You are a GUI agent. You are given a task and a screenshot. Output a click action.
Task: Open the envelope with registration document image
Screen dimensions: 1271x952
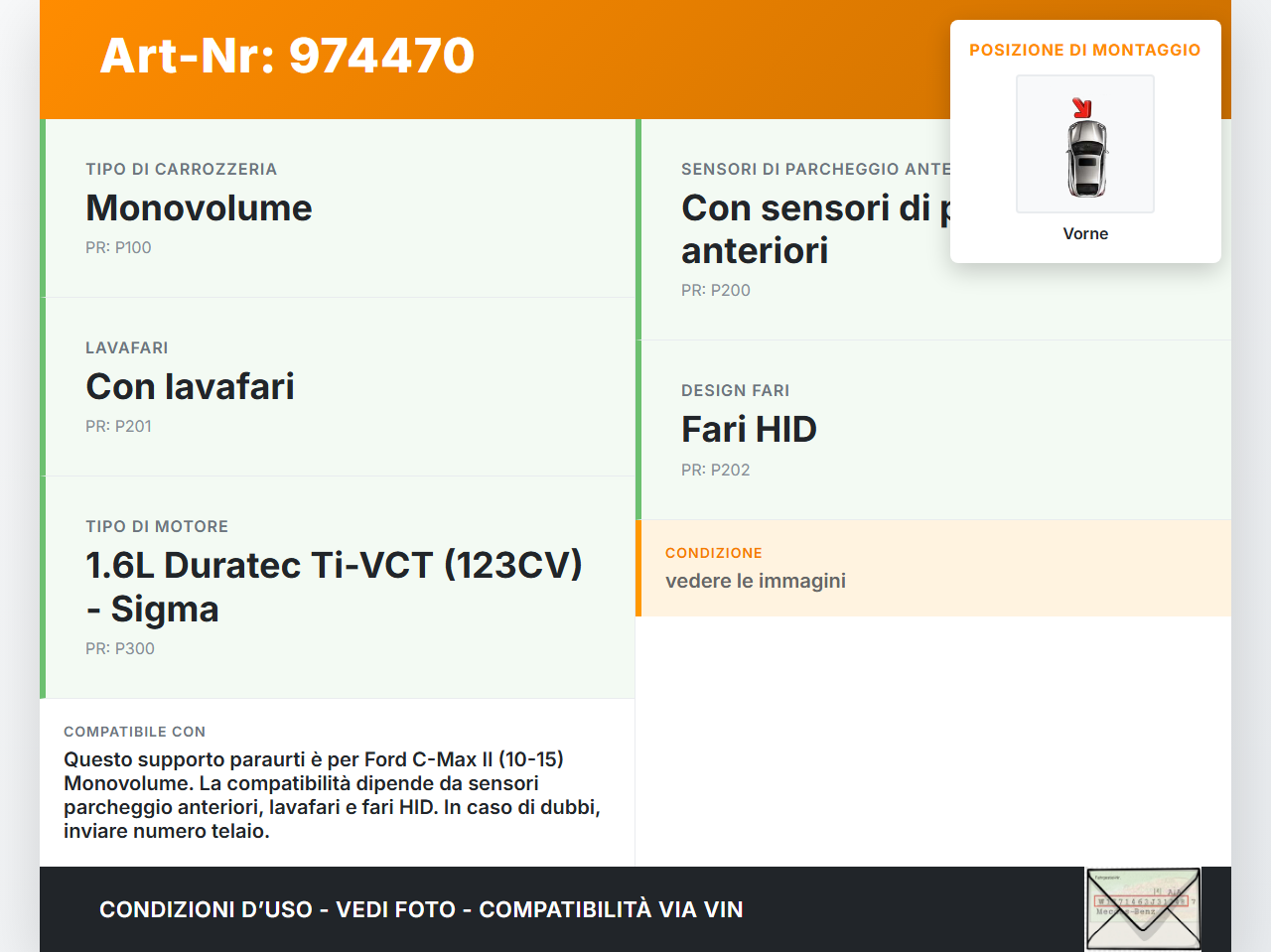tap(1142, 908)
